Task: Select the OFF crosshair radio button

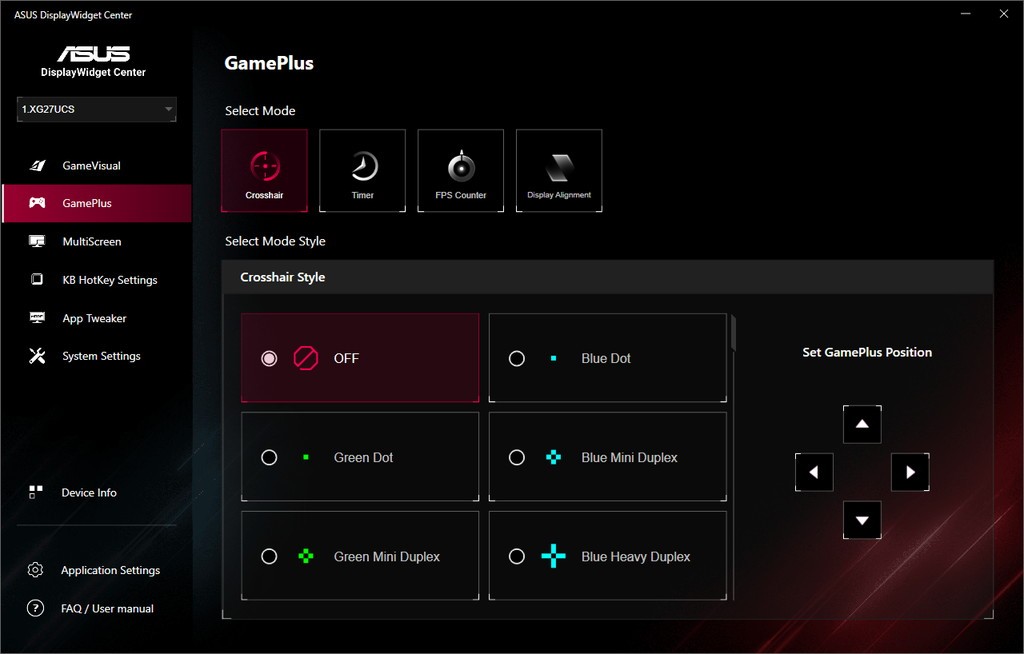Action: (x=269, y=358)
